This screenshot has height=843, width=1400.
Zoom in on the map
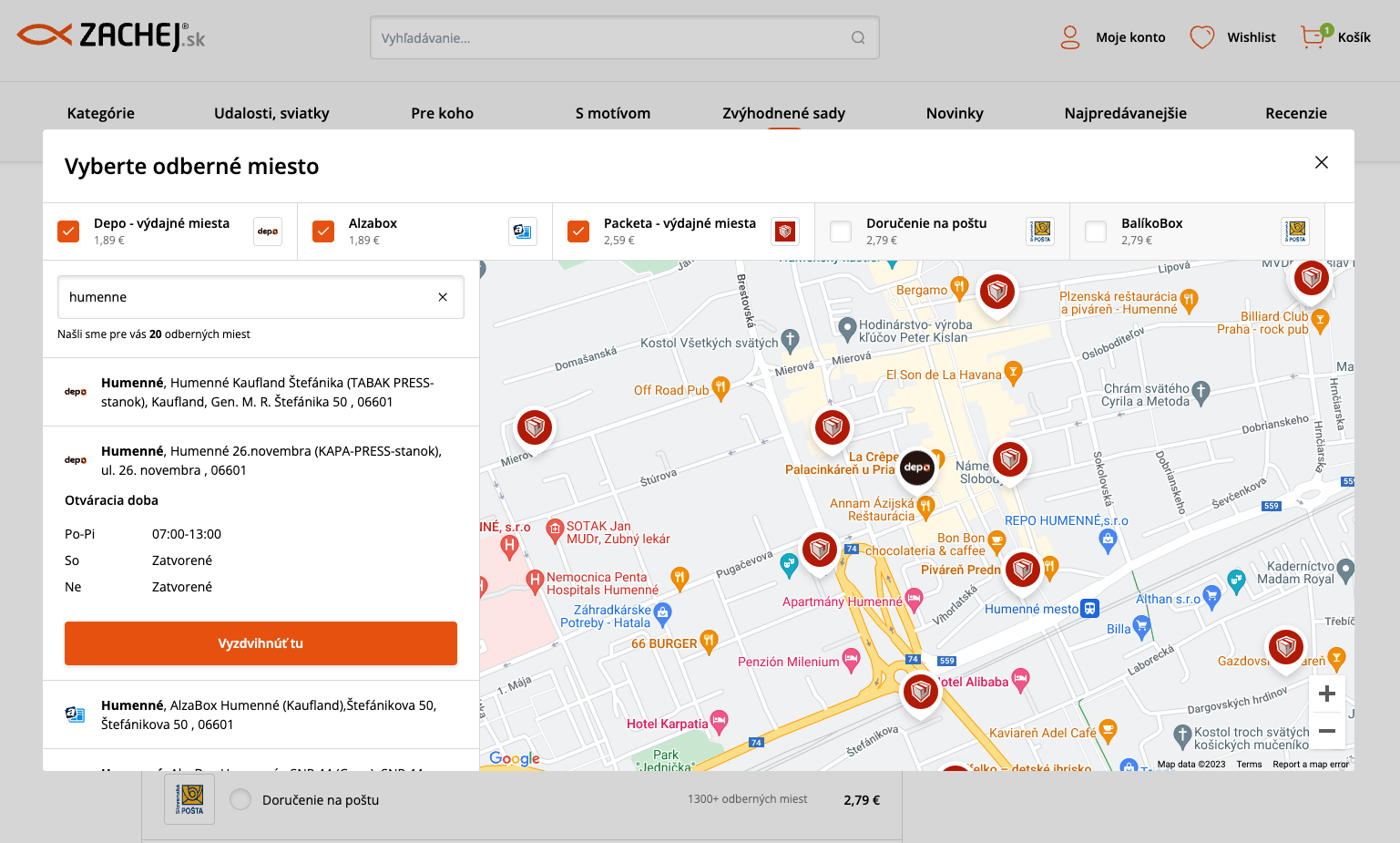point(1327,694)
